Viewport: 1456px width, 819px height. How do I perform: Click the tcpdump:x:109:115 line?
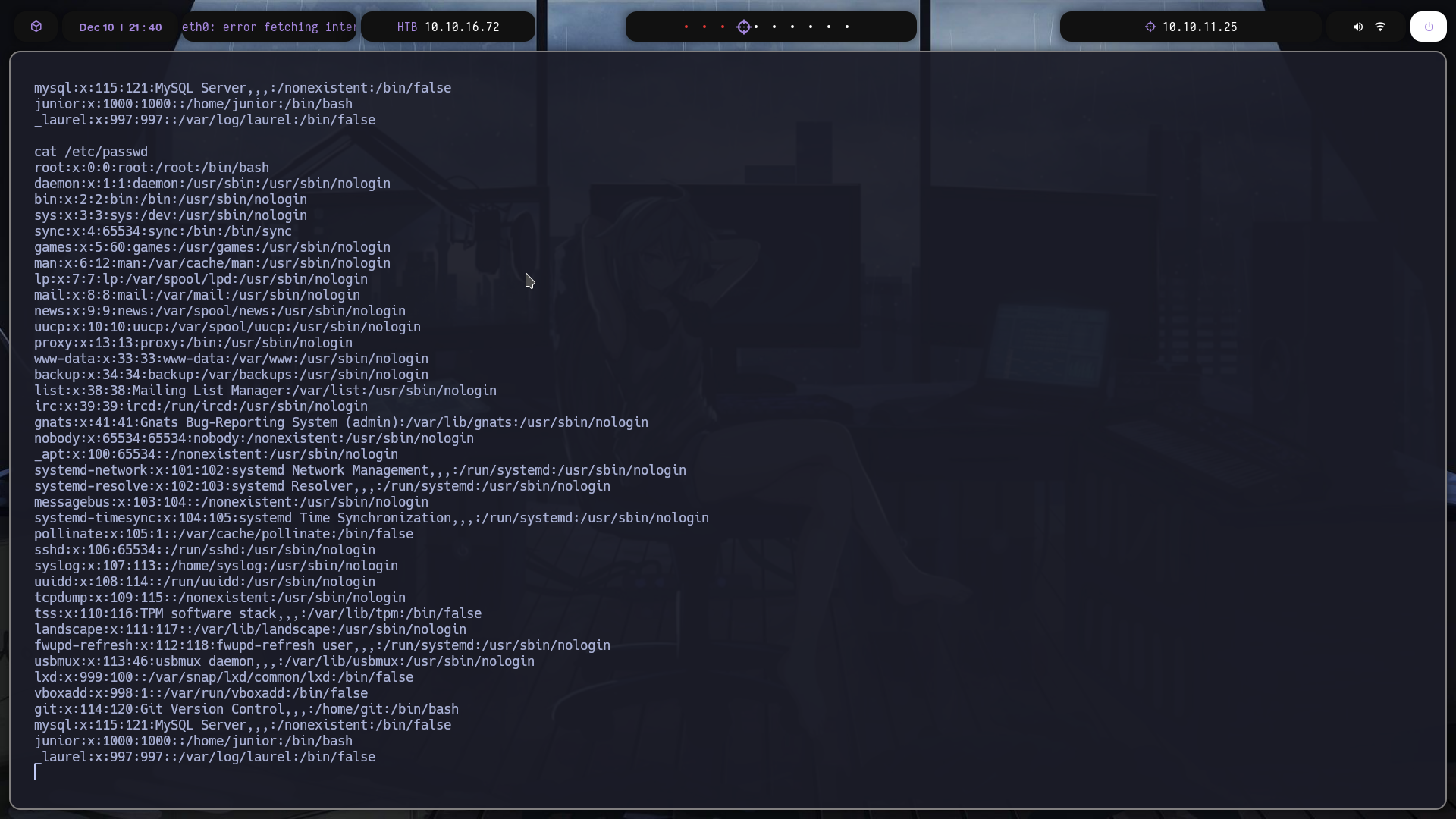pos(220,598)
